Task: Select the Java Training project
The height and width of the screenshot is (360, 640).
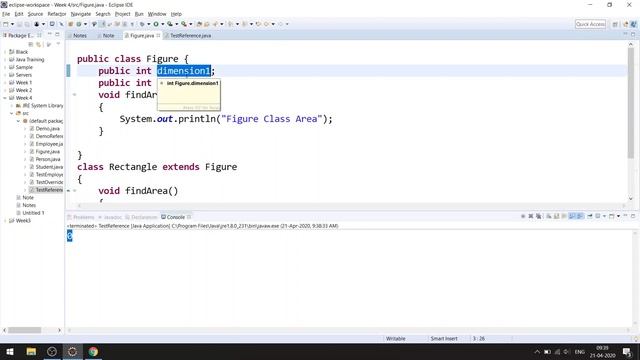Action: [x=29, y=60]
